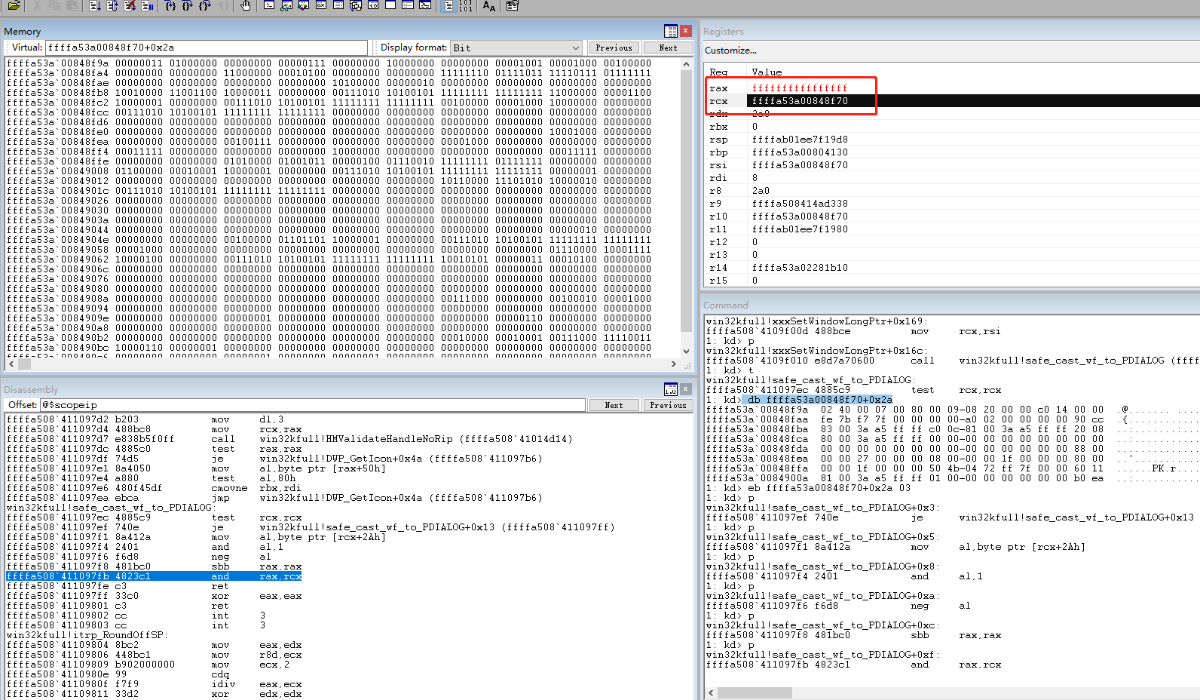Click Previous in the Memory window
Image resolution: width=1200 pixels, height=700 pixels.
click(x=613, y=48)
